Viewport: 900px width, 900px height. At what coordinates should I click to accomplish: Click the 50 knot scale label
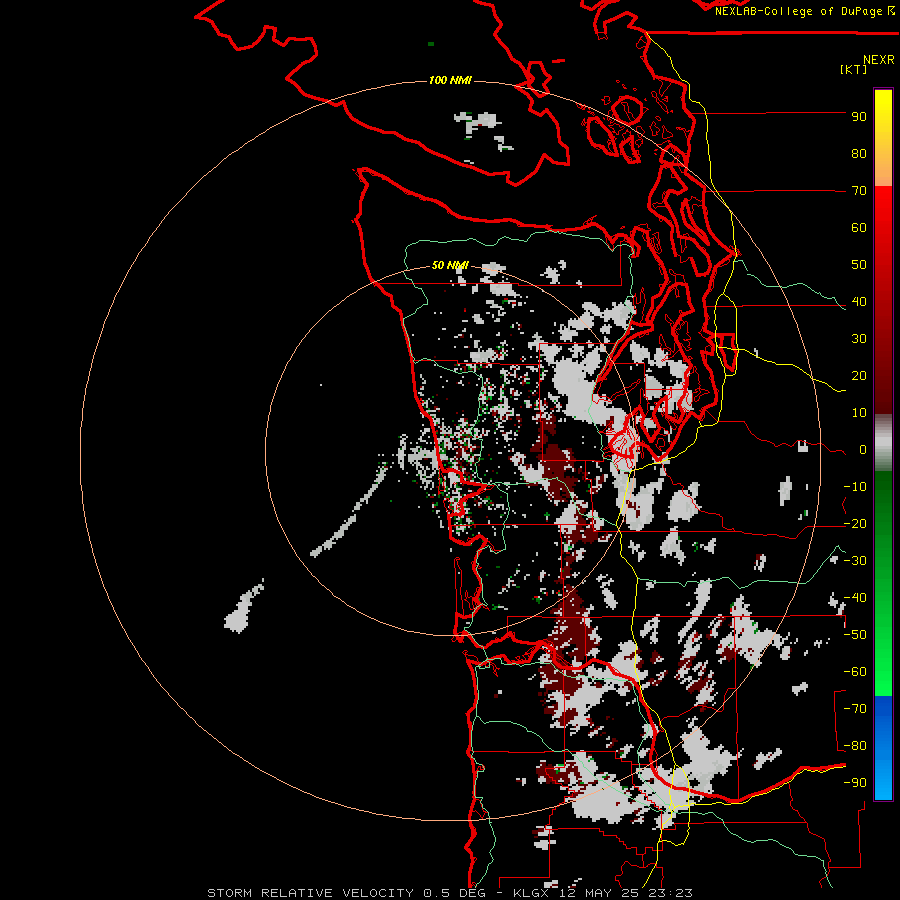[x=859, y=265]
